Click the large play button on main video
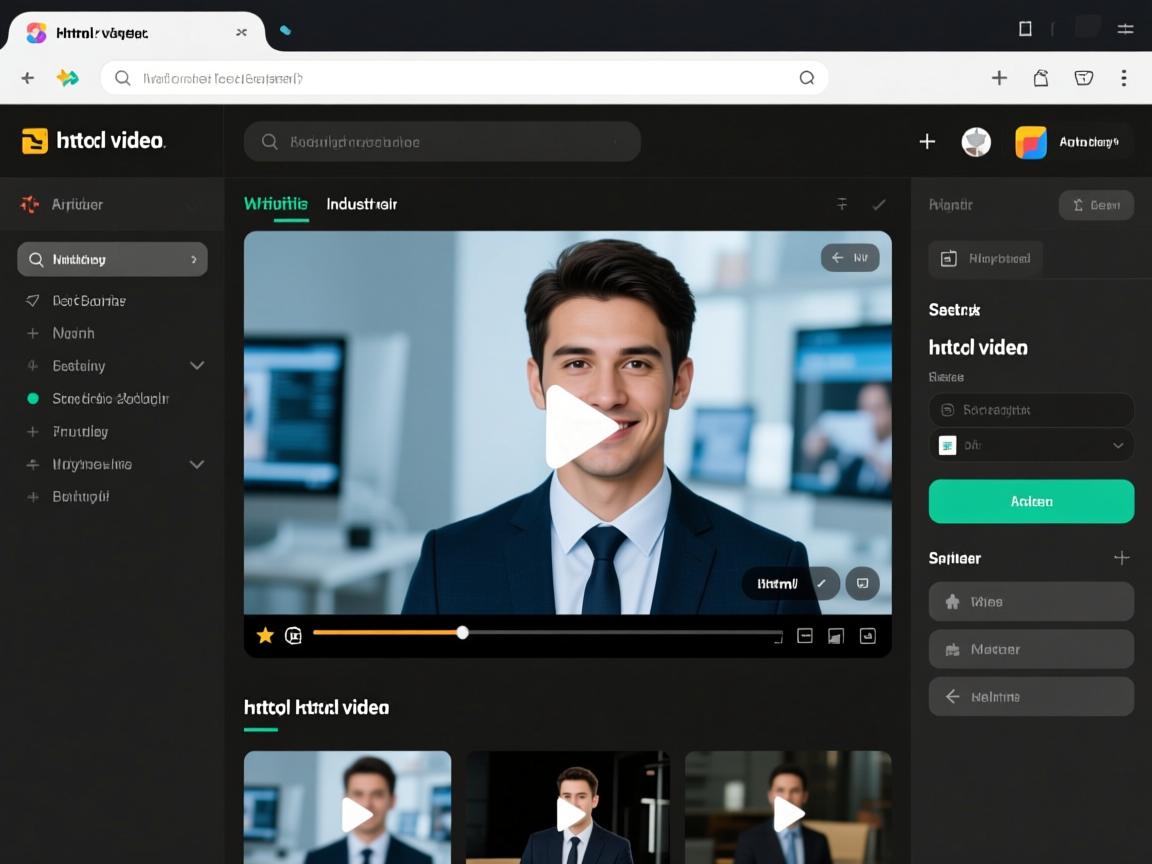This screenshot has height=864, width=1152. tap(578, 427)
